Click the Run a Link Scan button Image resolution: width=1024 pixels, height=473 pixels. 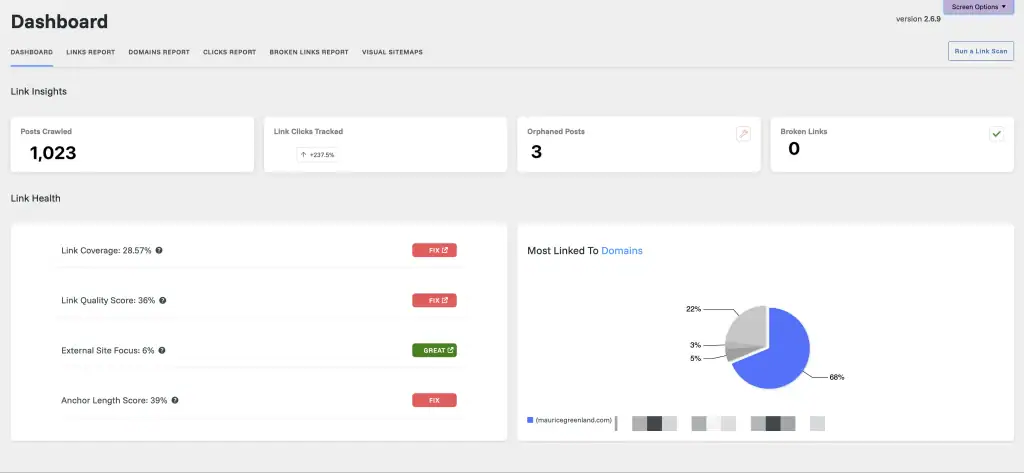coord(980,51)
